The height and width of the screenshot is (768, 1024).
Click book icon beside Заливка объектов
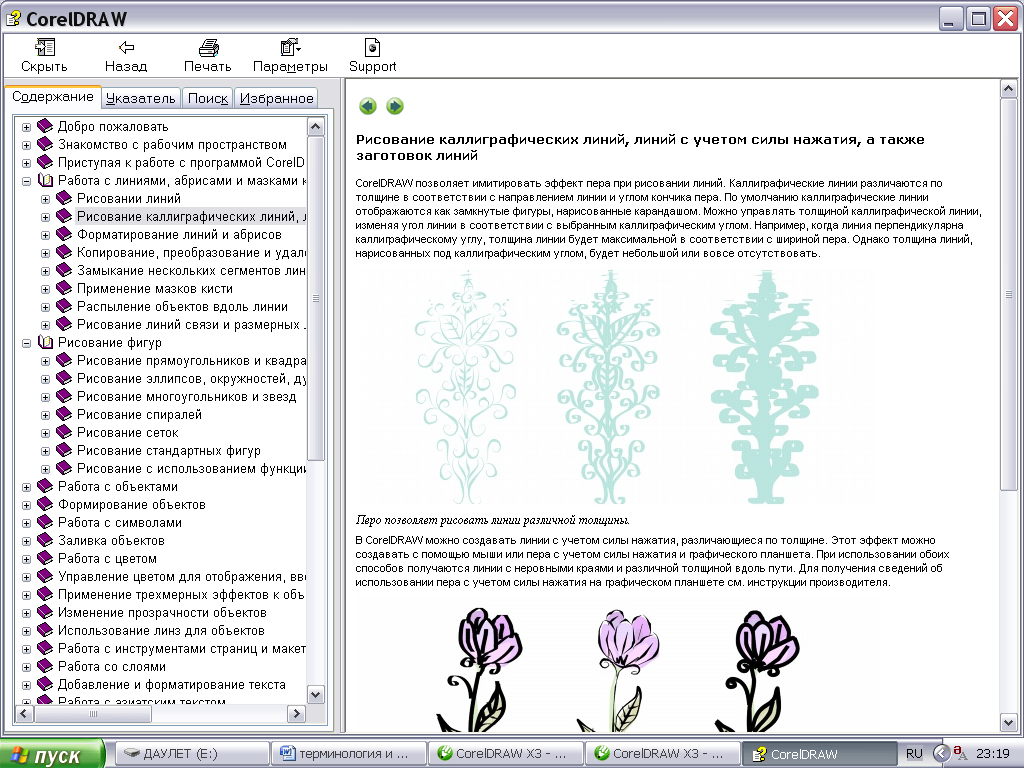[44, 541]
